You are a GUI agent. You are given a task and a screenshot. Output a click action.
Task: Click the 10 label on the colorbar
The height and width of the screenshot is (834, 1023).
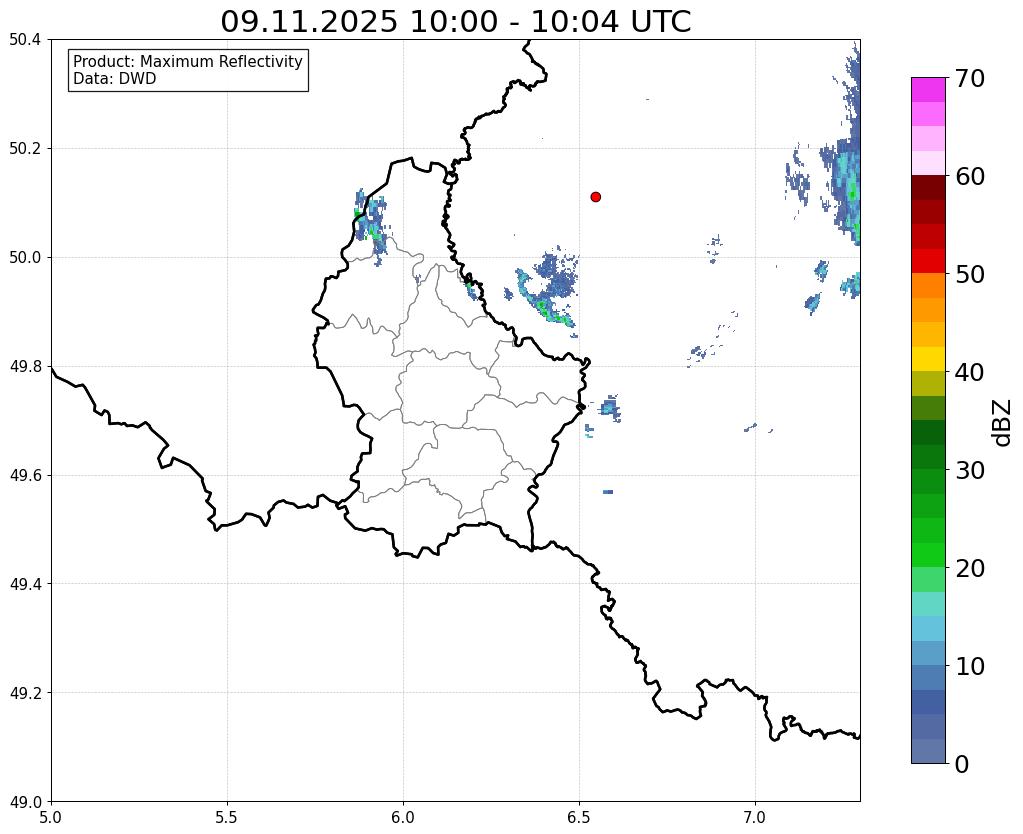[968, 666]
